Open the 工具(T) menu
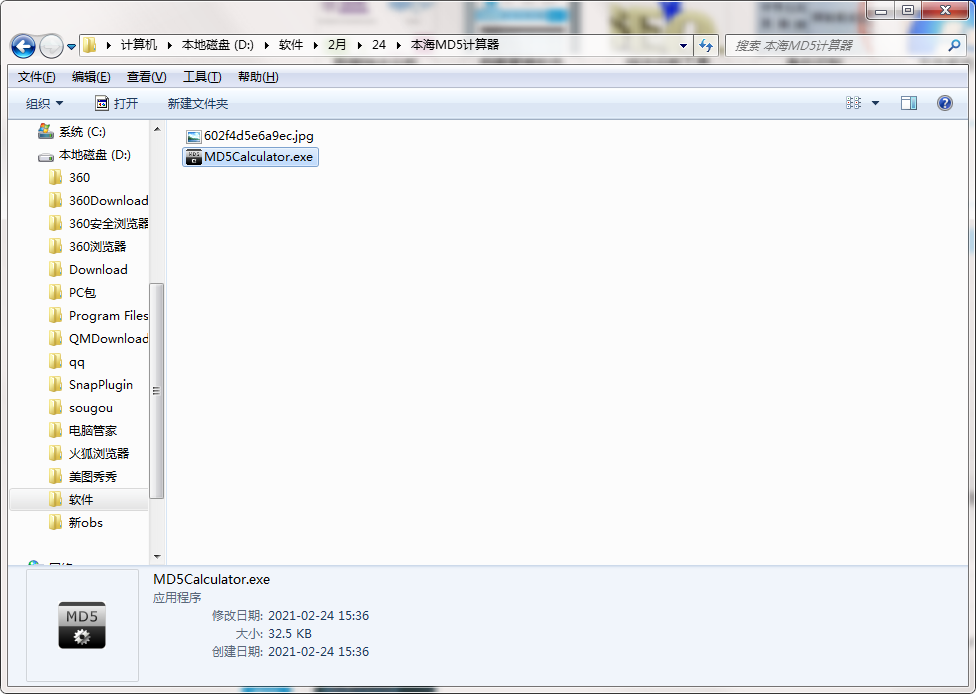The image size is (976, 694). click(202, 77)
